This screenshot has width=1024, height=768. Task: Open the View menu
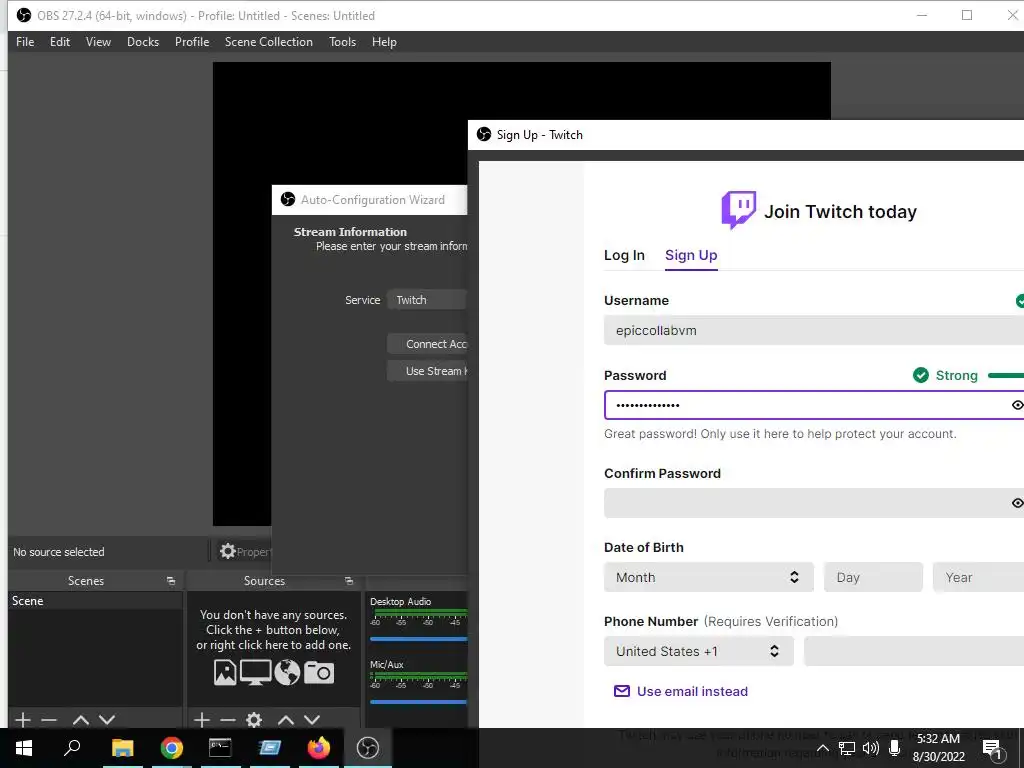tap(98, 42)
